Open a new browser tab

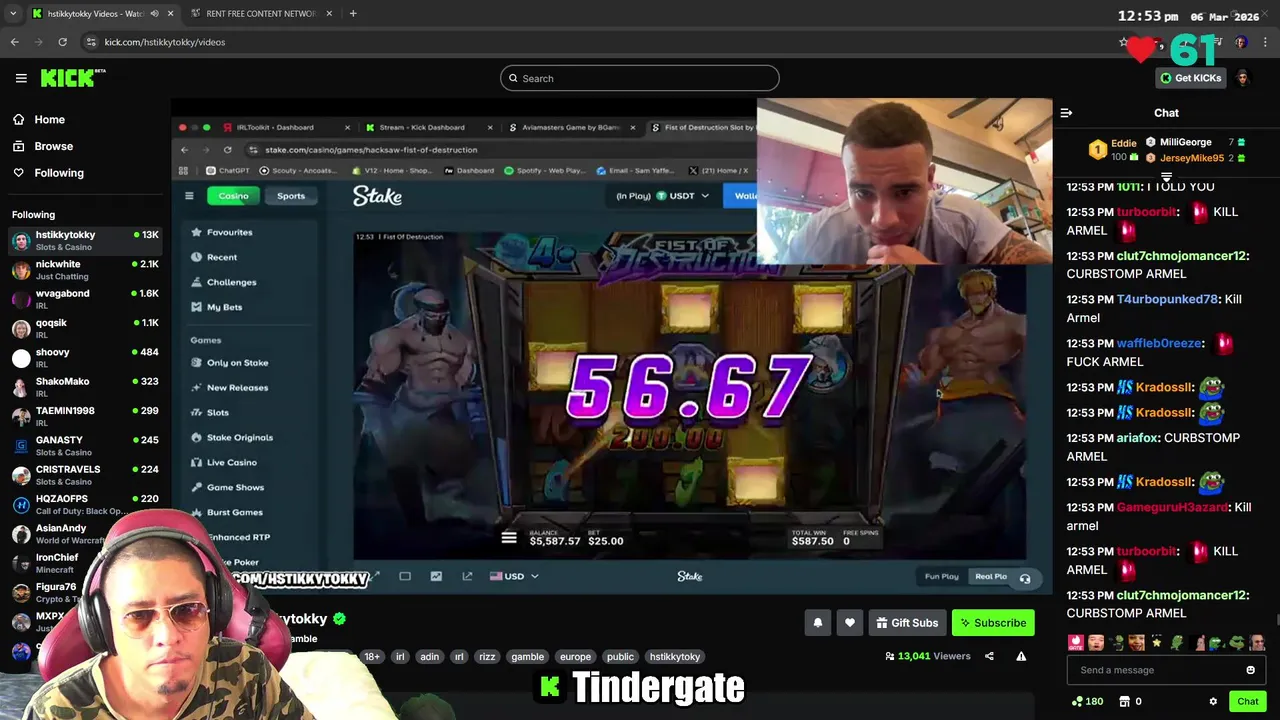[353, 13]
